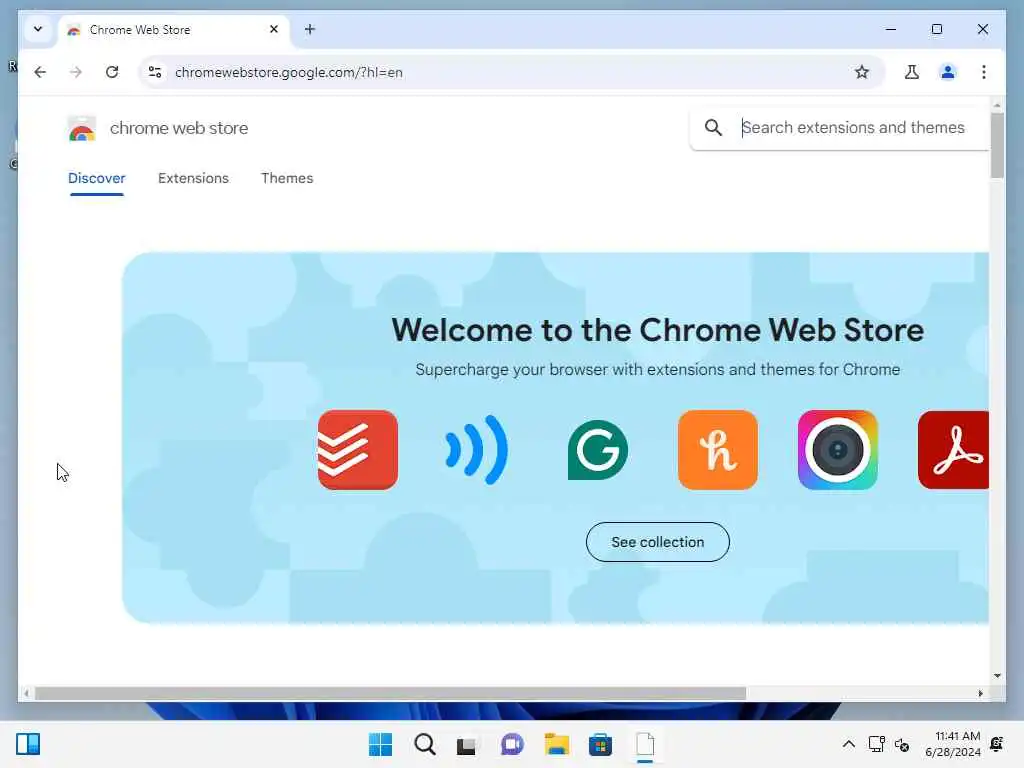This screenshot has width=1024, height=768.
Task: Switch to the Discover tab
Action: (97, 178)
